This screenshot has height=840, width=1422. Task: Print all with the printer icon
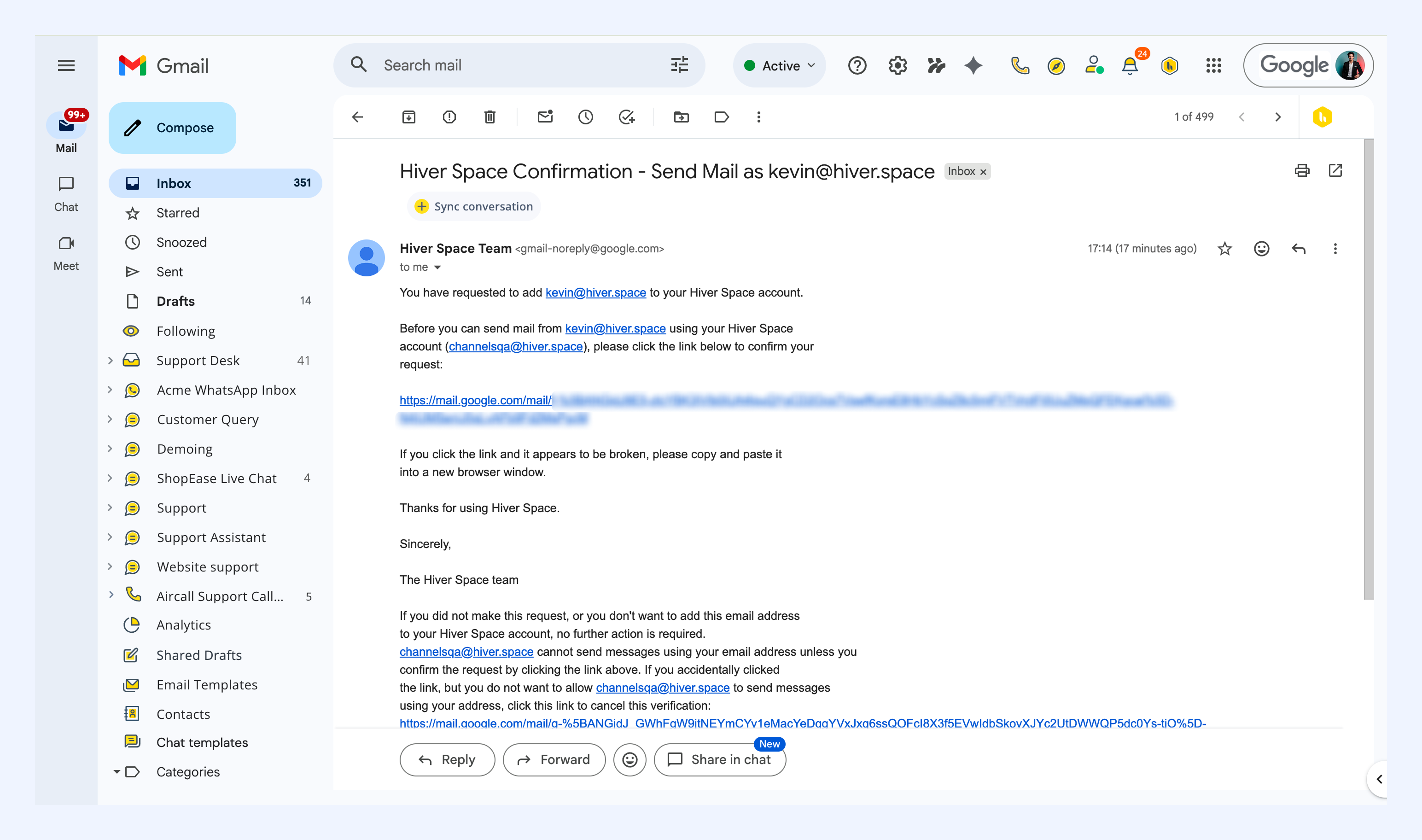pyautogui.click(x=1302, y=170)
